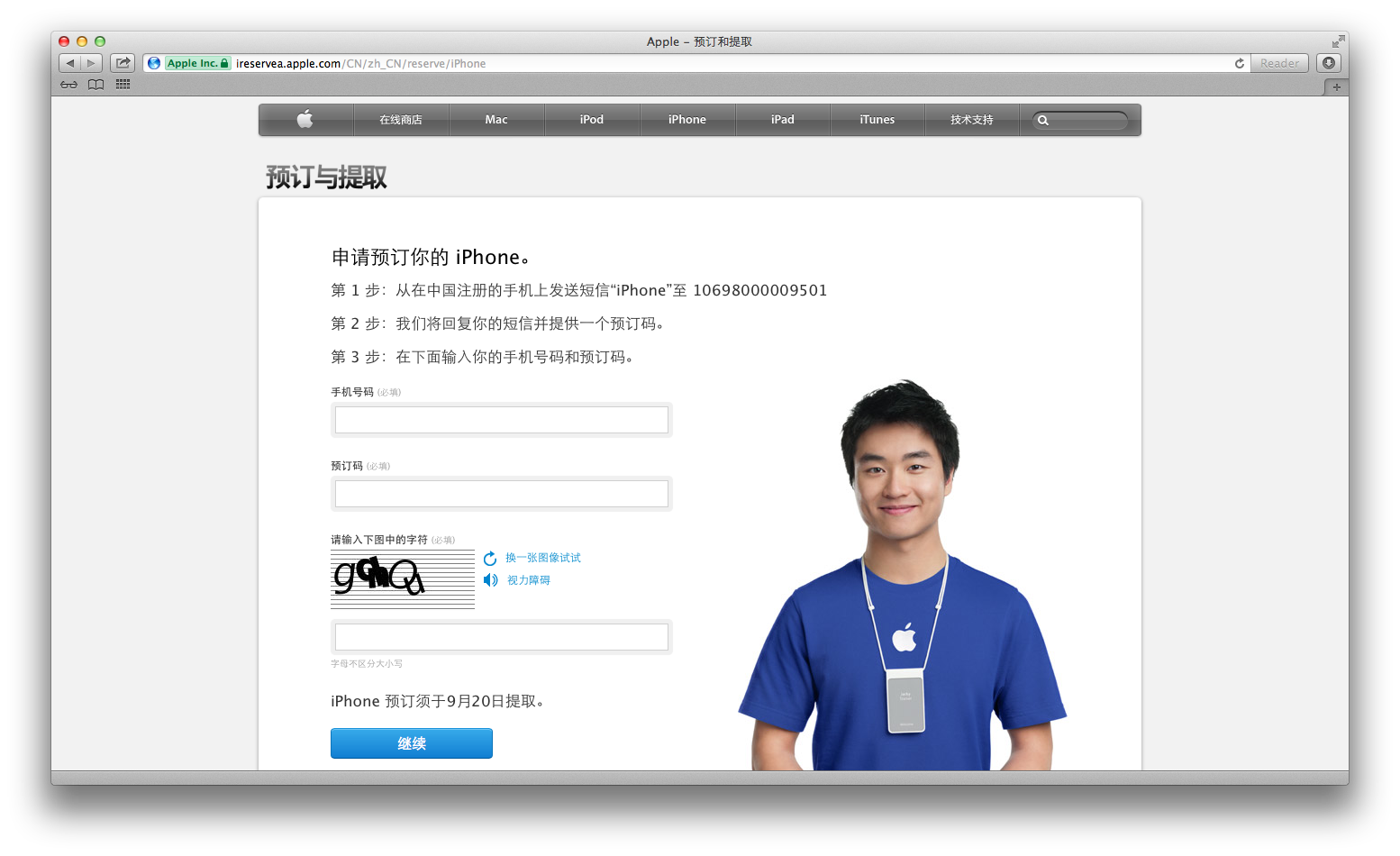Click the Safari back arrow button
The image size is (1400, 856).
(70, 63)
